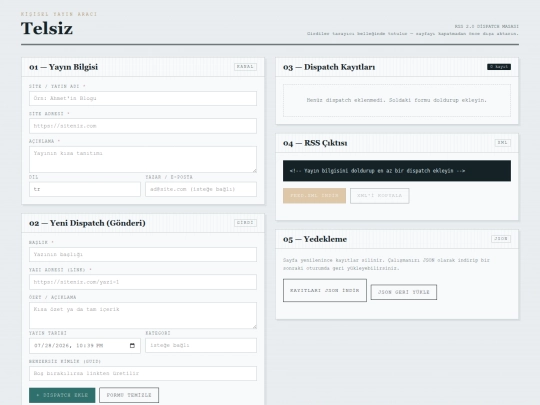The height and width of the screenshot is (405, 540).
Task: Click the Açıklama textarea in Yayın Bilgisi
Action: coord(143,159)
